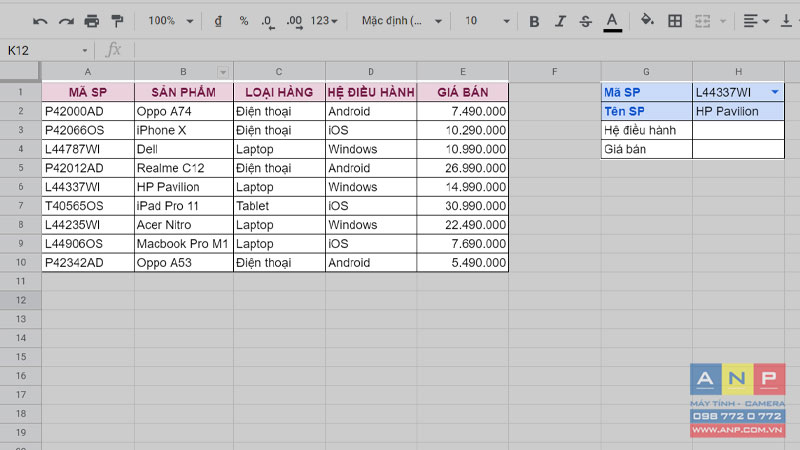Toggle strikethrough formatting

pos(586,21)
